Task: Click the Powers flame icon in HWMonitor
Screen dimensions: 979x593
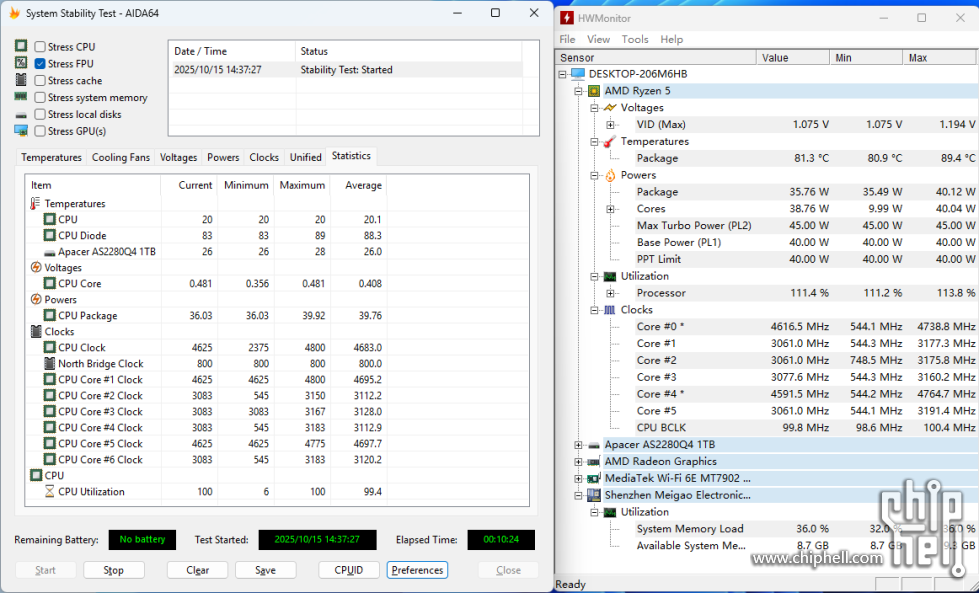Action: 609,175
